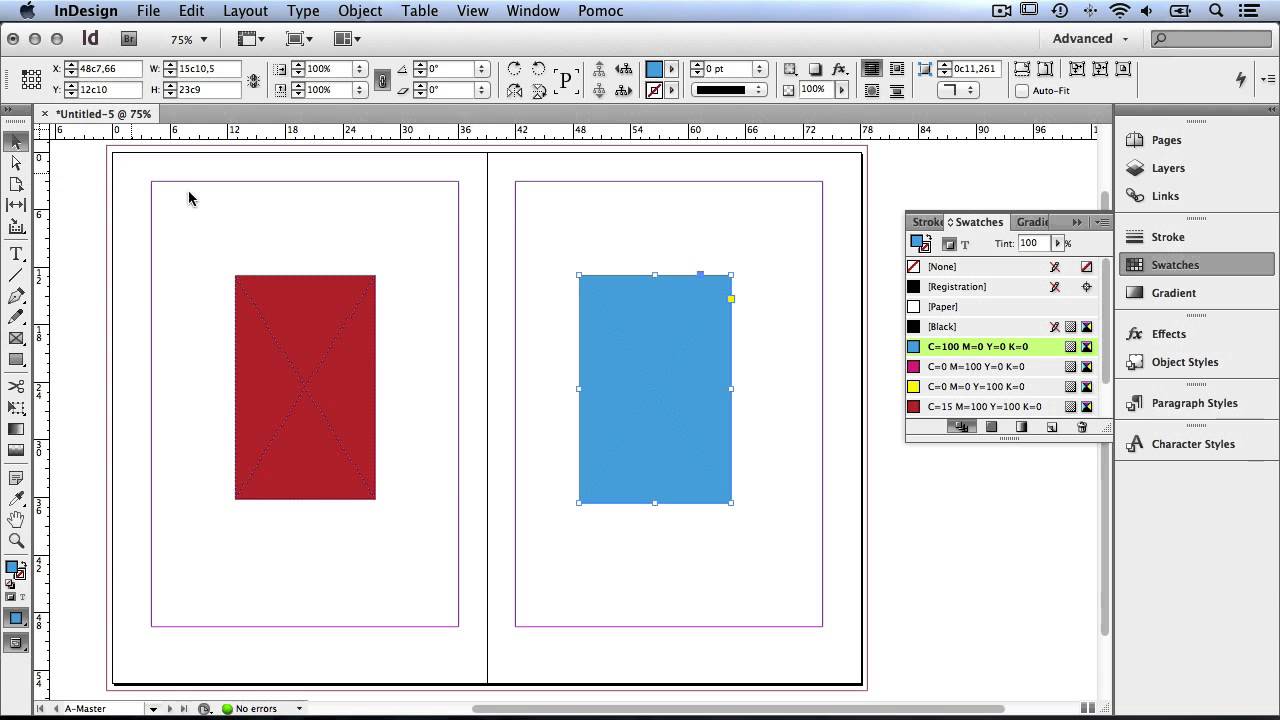
Task: Toggle constrain width and height proportions
Action: 254,80
